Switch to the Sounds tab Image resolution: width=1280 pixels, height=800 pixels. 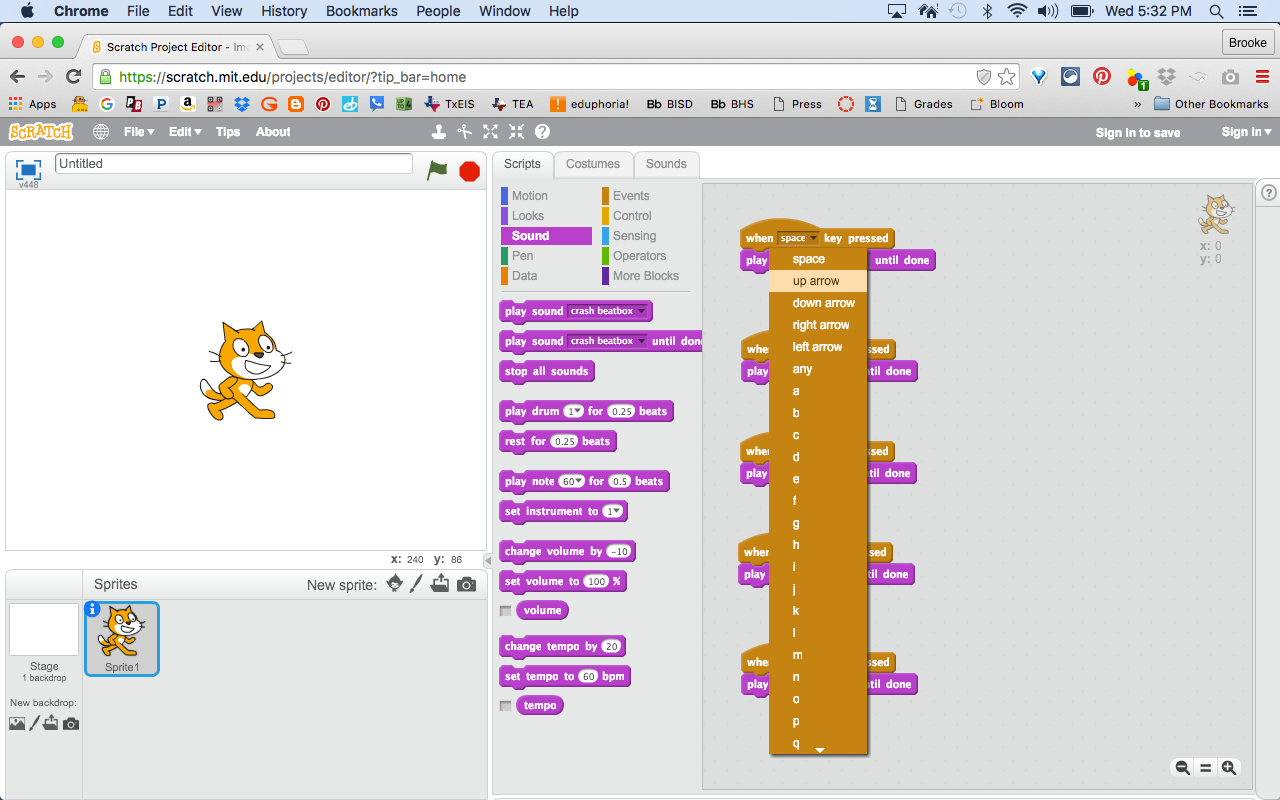click(x=666, y=164)
